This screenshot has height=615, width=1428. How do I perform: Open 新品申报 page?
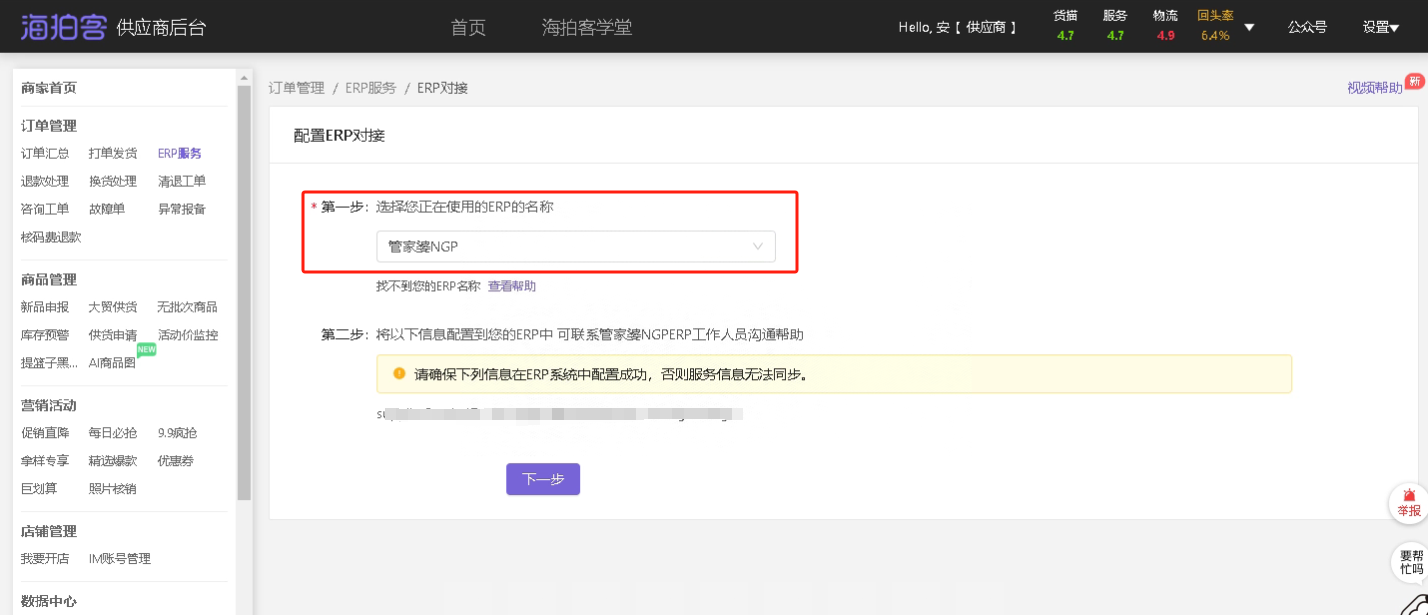pyautogui.click(x=45, y=307)
